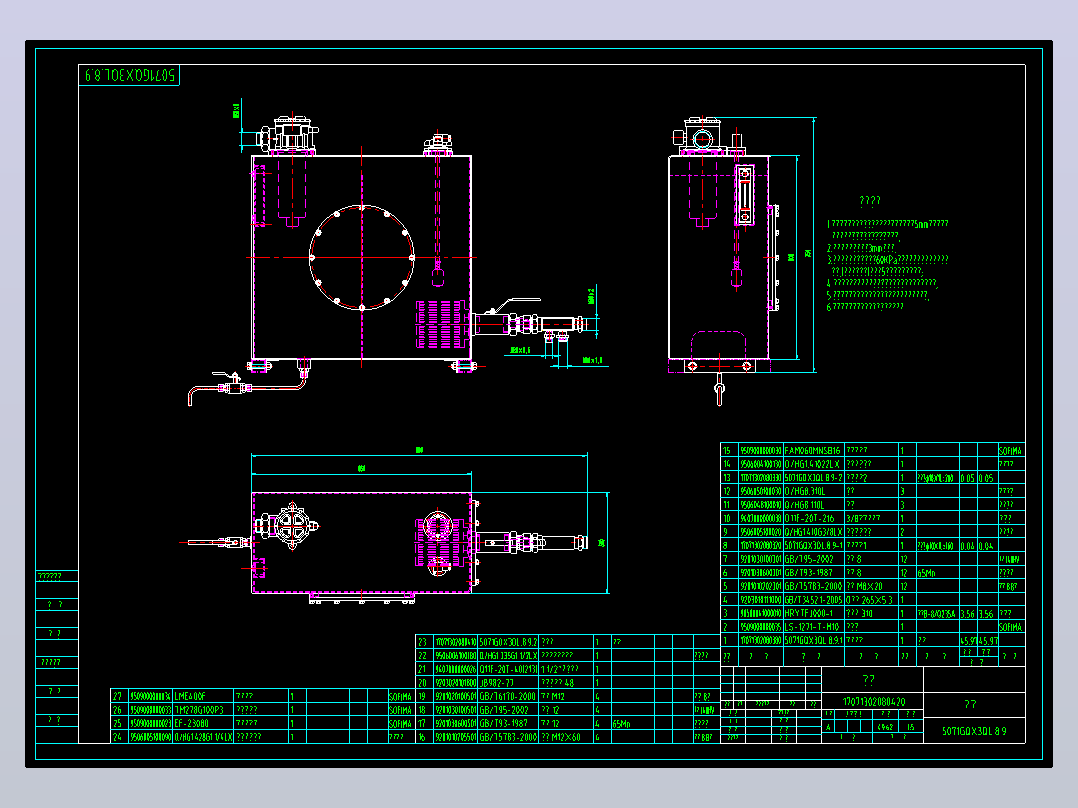The image size is (1078, 808).
Task: Select the Q11F-20T-40 valve entry in row 21
Action: [508, 668]
